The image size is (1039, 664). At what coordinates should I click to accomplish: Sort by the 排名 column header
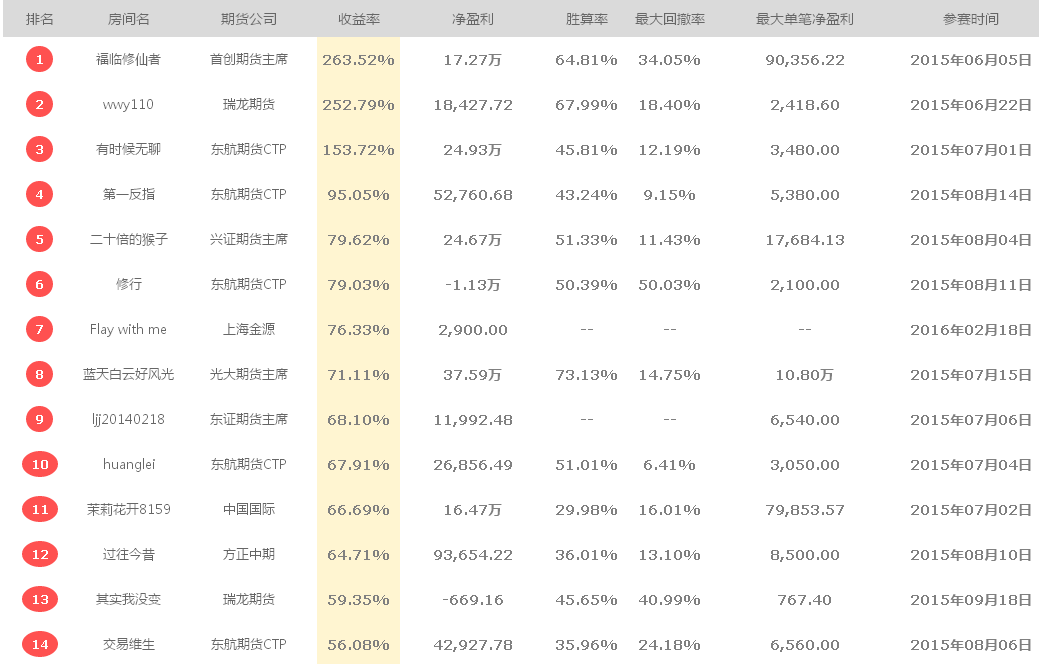[40, 19]
